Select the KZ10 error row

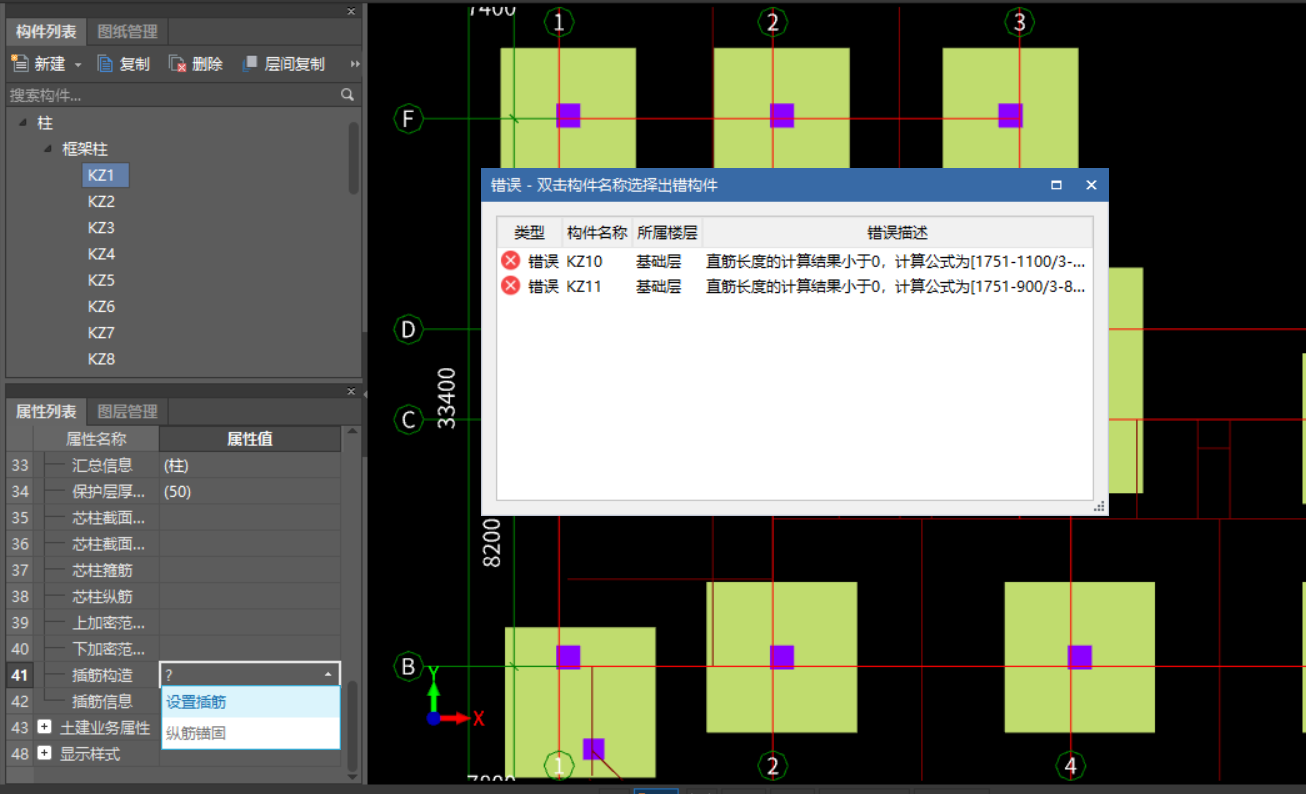[795, 261]
